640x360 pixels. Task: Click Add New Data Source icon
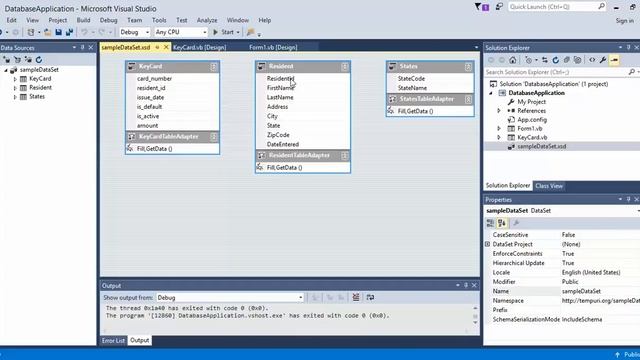(x=7, y=60)
